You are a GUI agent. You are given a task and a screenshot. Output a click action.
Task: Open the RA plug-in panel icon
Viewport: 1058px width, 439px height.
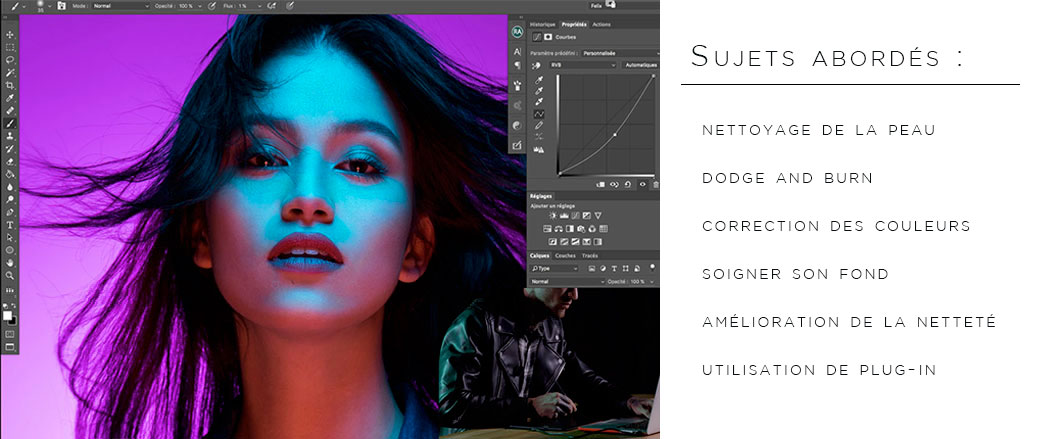pos(518,32)
